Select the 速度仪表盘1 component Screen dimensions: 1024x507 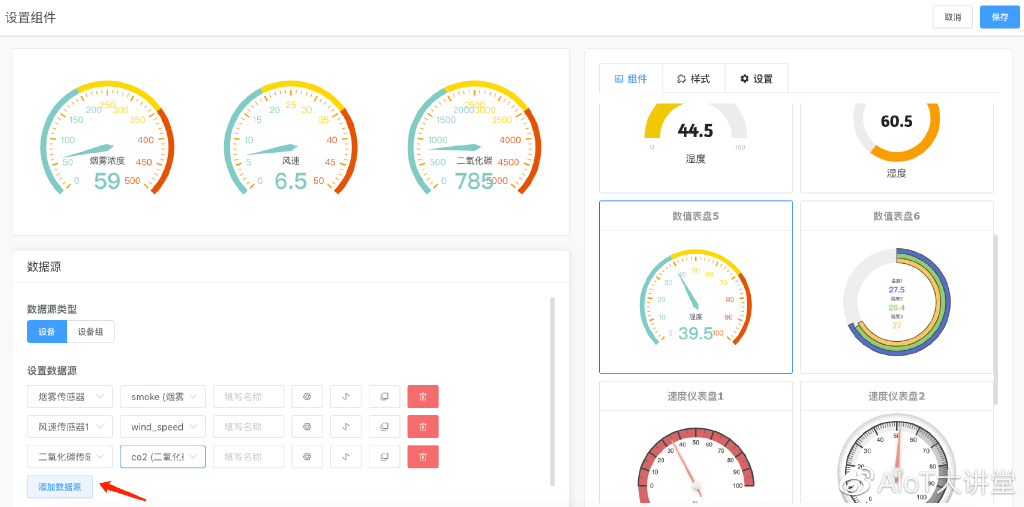click(696, 444)
